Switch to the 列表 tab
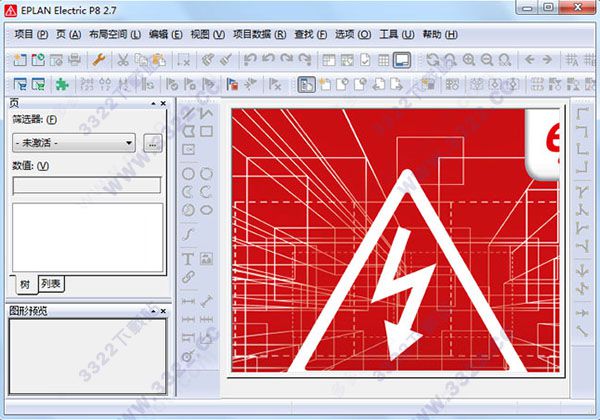Viewport: 600px width, 420px height. click(x=51, y=283)
